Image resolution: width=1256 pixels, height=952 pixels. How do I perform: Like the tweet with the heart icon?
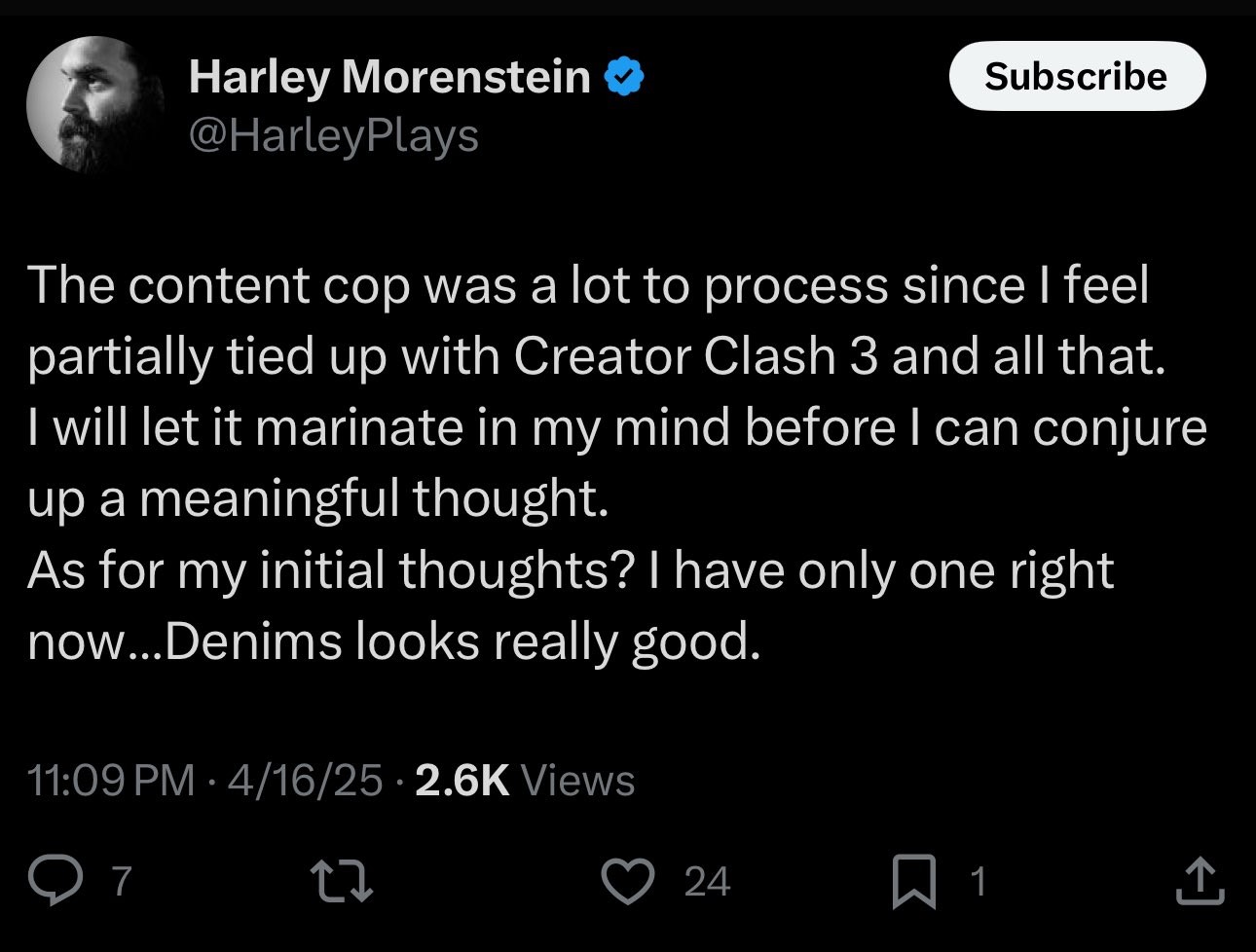628,880
